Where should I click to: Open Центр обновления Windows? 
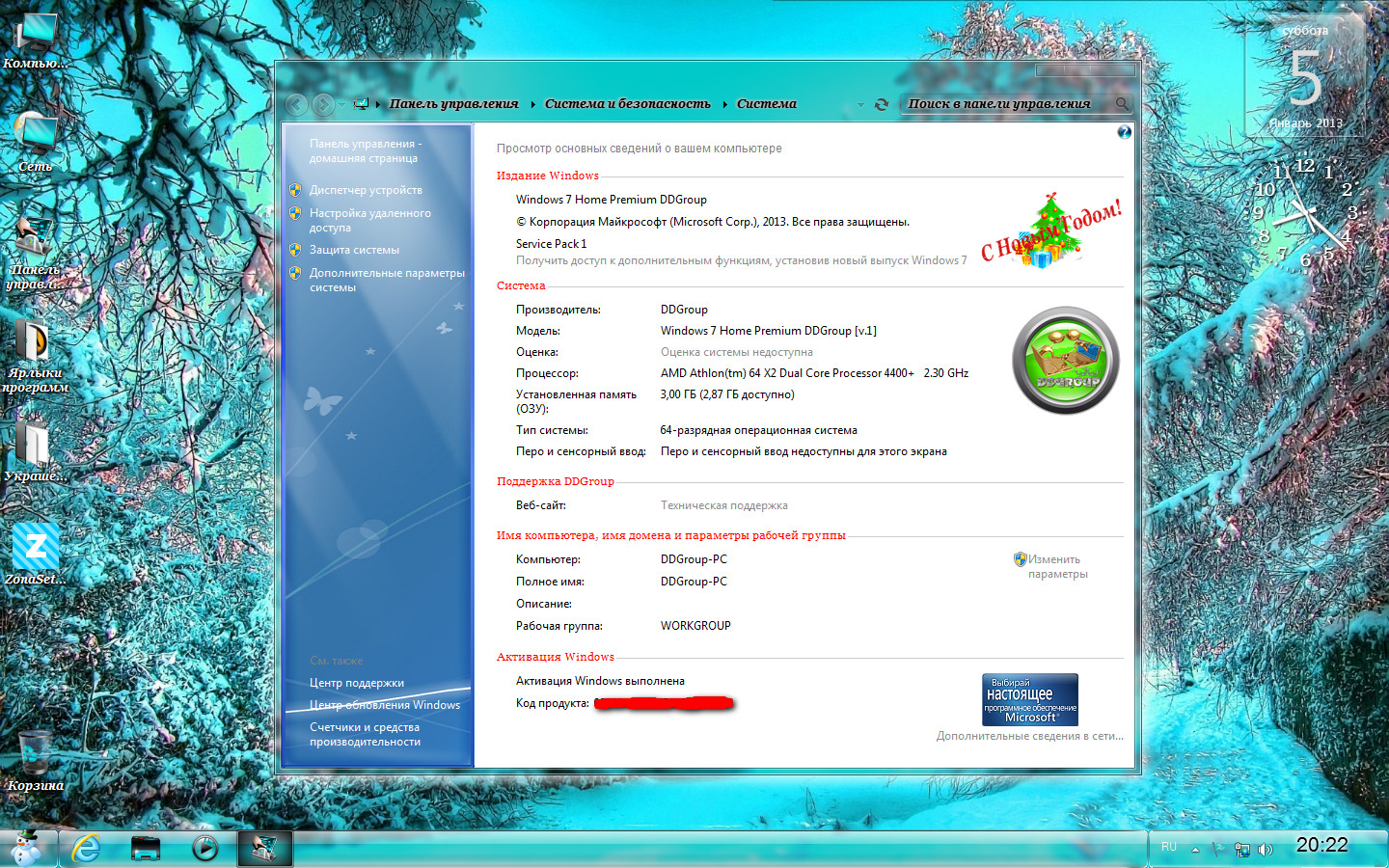385,705
